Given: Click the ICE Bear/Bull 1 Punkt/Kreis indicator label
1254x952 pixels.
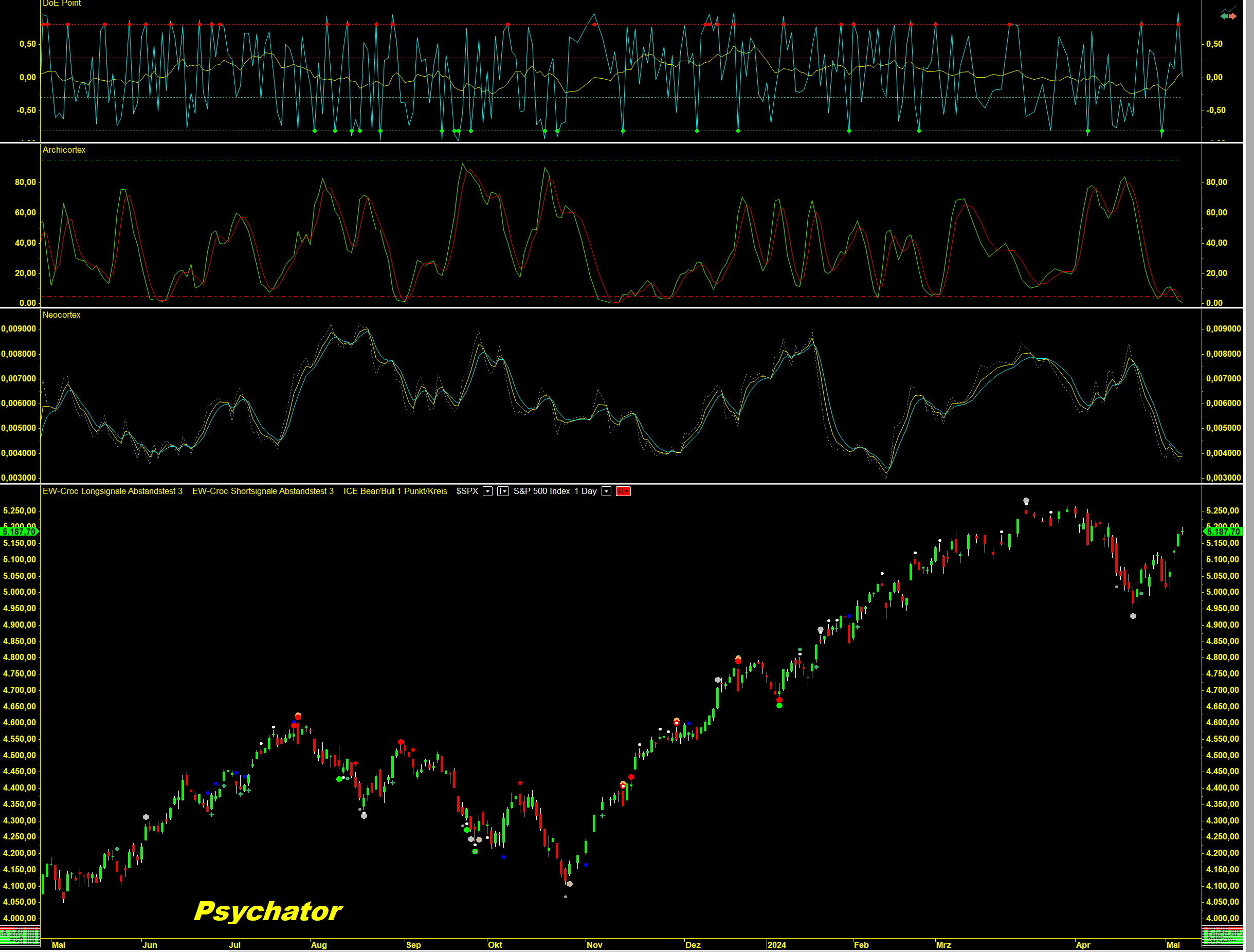Looking at the screenshot, I should 395,491.
